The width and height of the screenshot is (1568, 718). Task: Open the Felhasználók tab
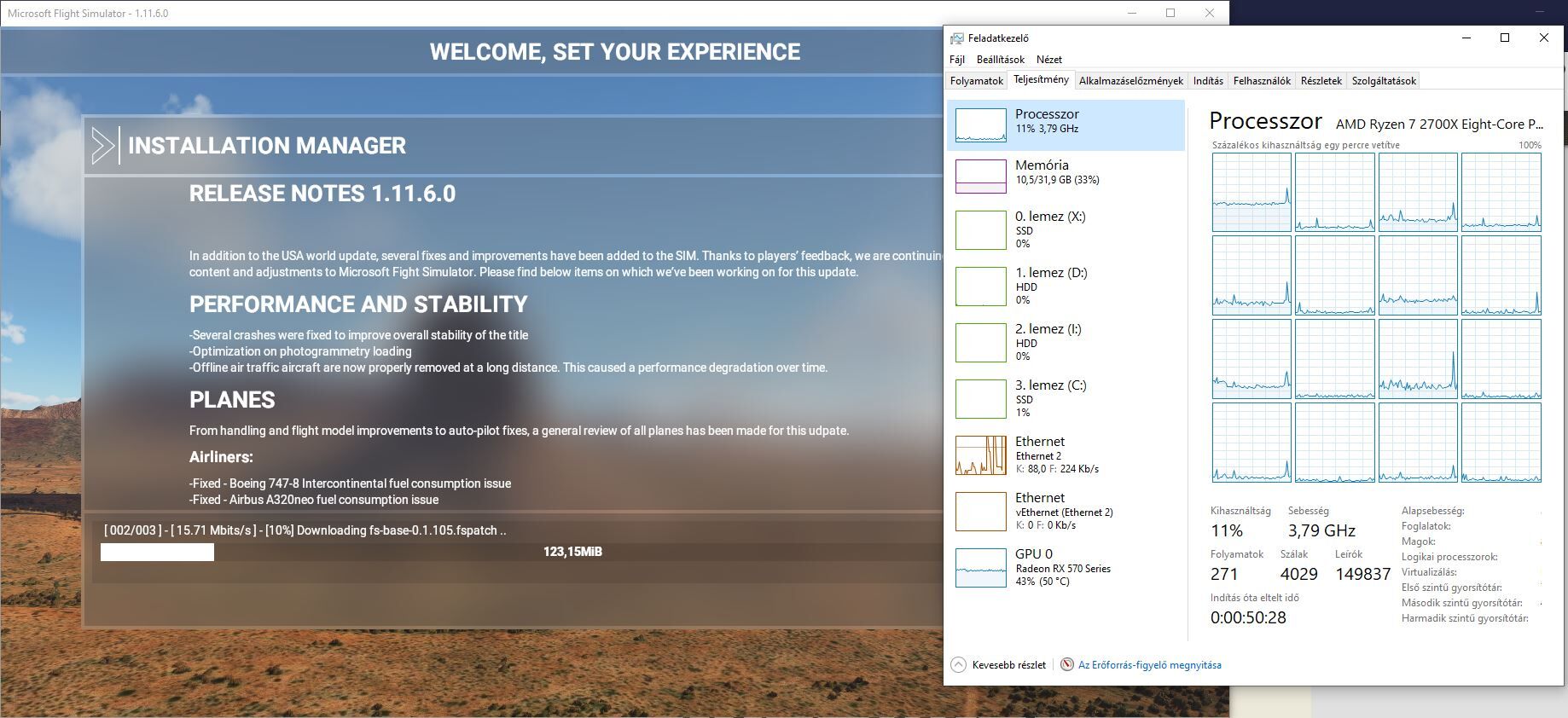coord(1262,81)
